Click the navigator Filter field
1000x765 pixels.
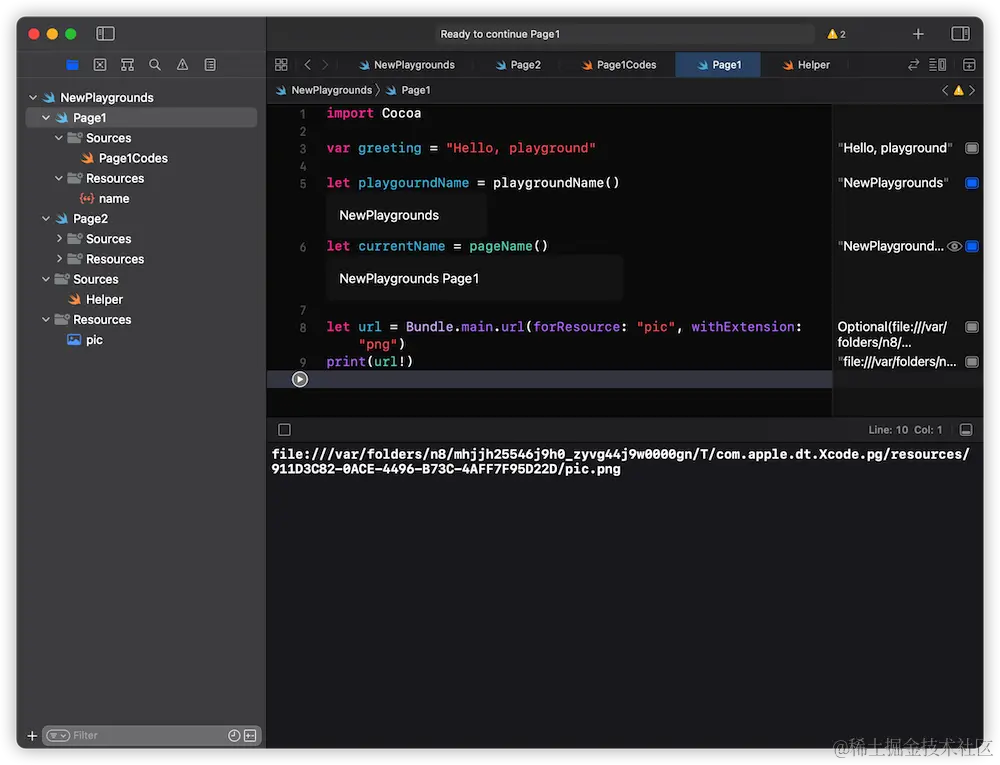[140, 735]
